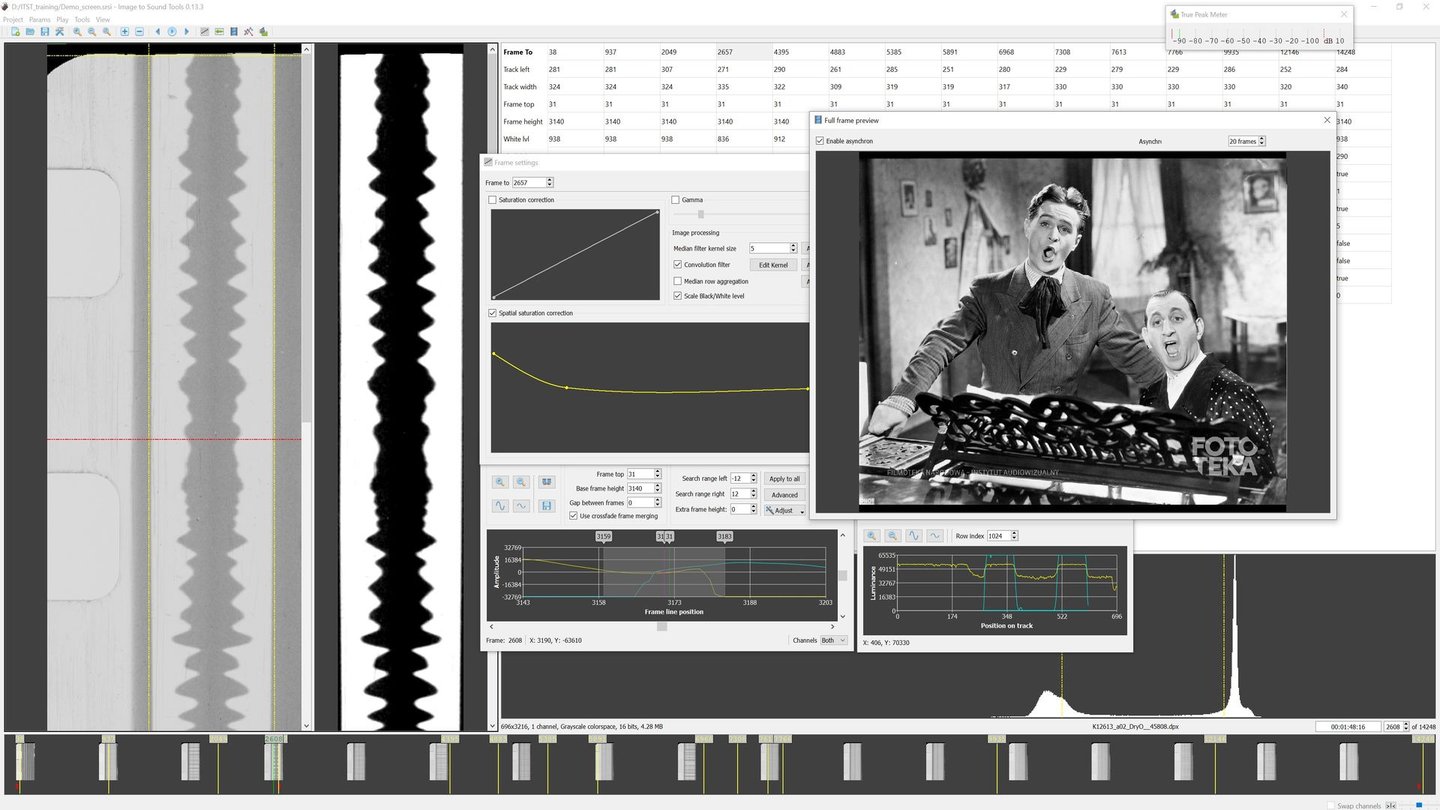
Task: Click the Open project folder icon
Action: coord(30,32)
